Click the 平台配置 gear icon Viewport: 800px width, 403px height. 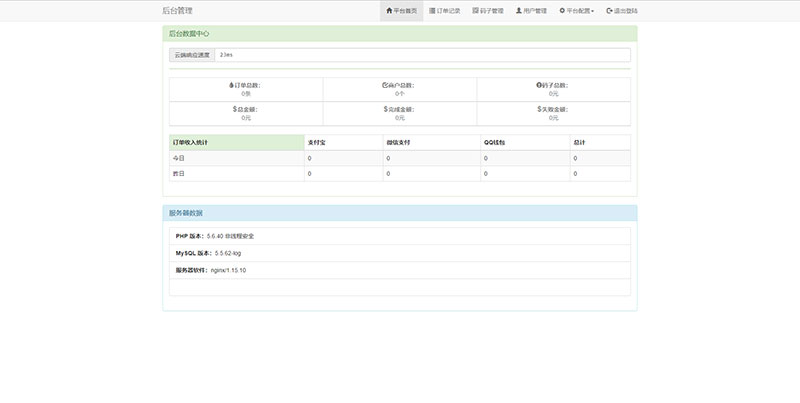(562, 11)
